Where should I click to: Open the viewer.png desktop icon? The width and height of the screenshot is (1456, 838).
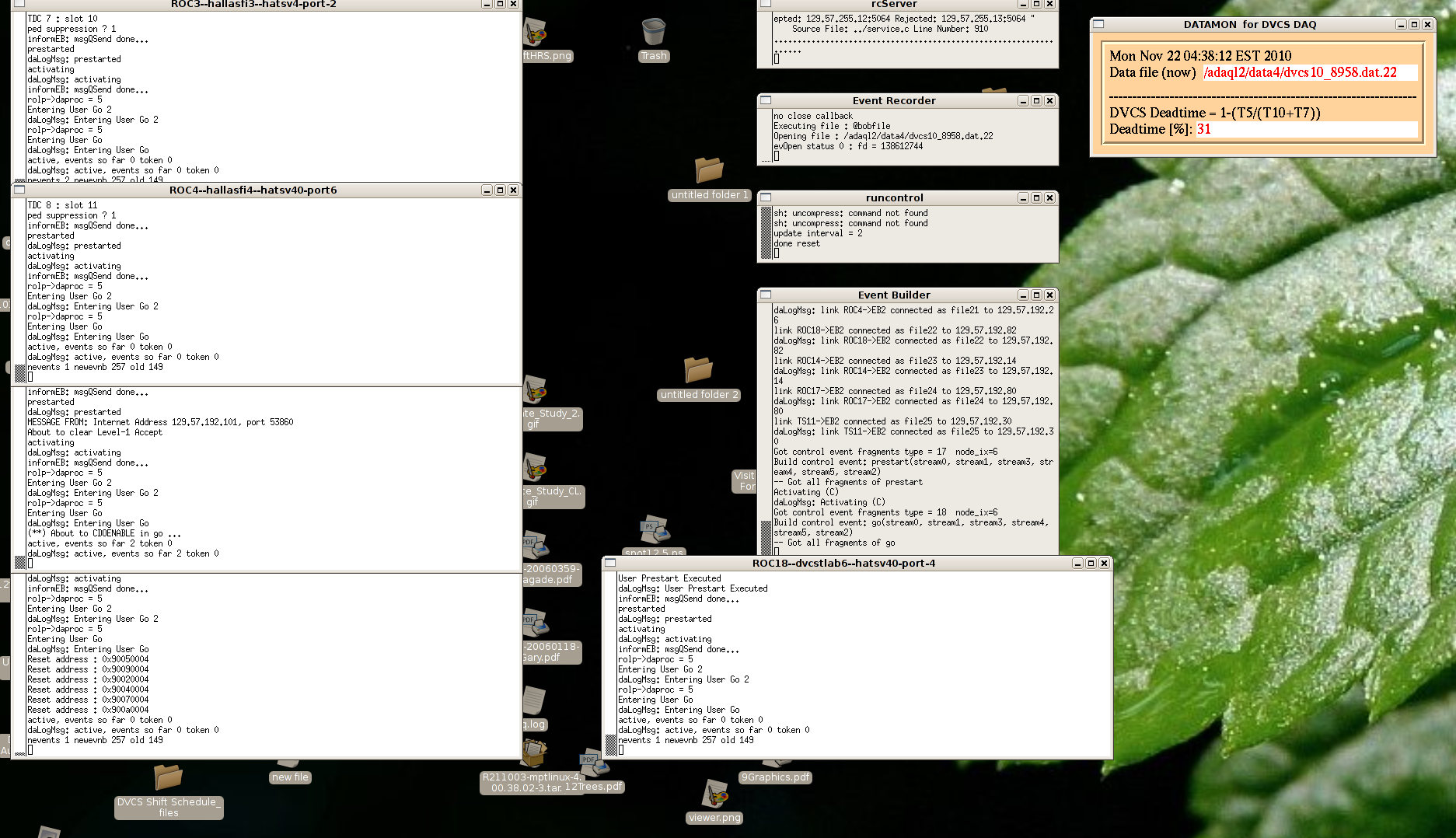click(x=715, y=794)
